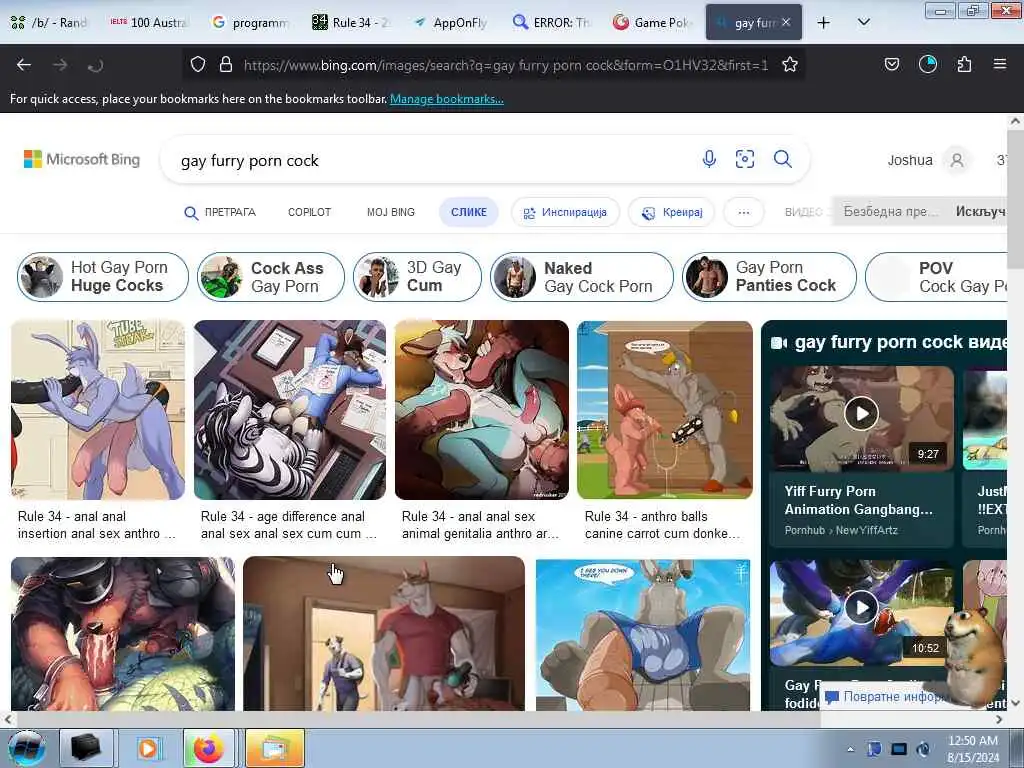1024x768 pixels.
Task: Select the MOJ BING tab
Action: (x=391, y=212)
